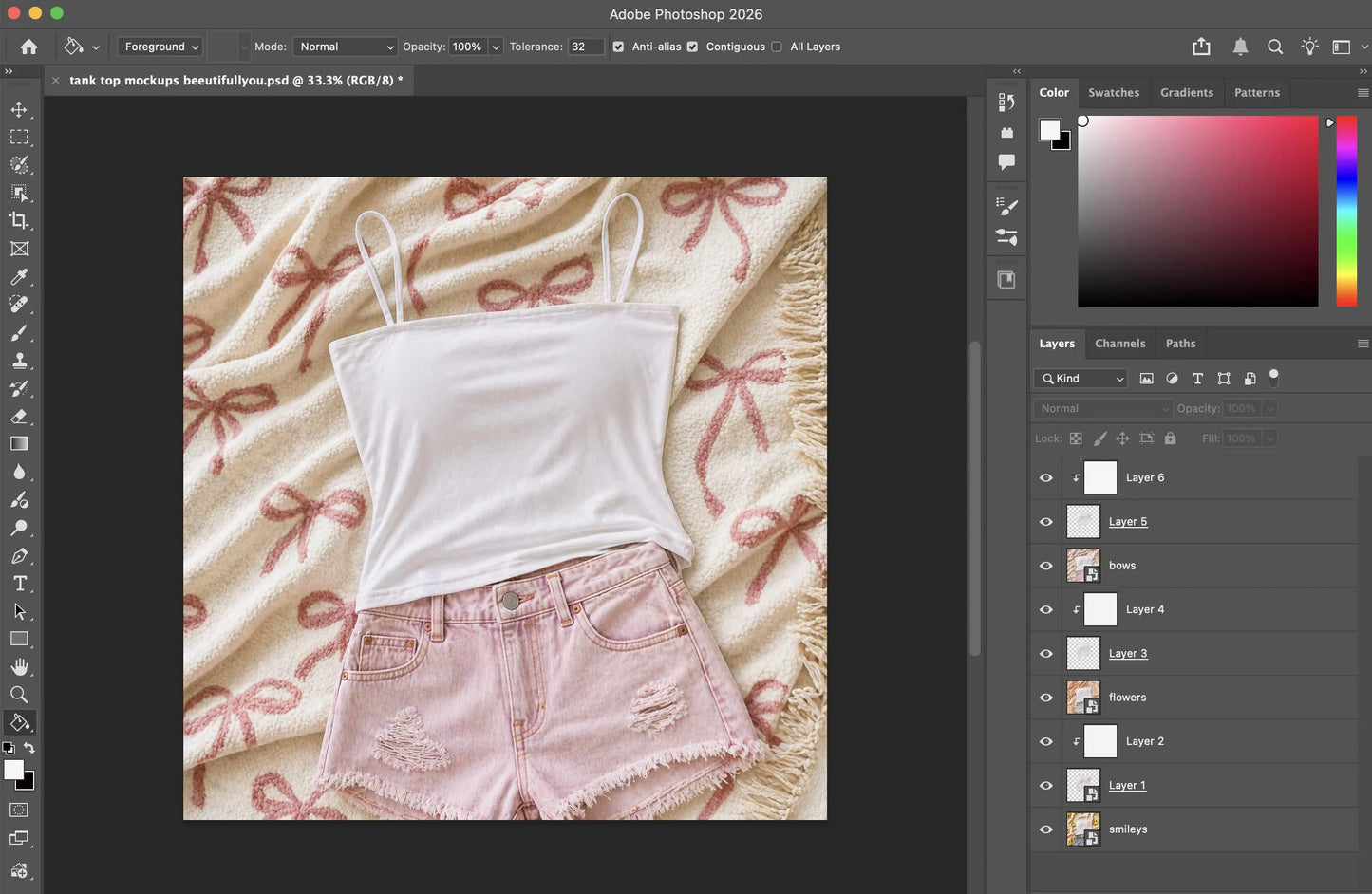Select the Paint Bucket tool
The height and width of the screenshot is (894, 1372).
click(x=19, y=722)
